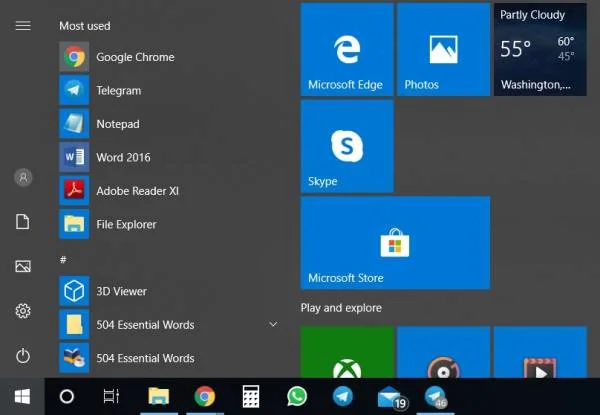Image resolution: width=600 pixels, height=415 pixels.
Task: Open Word 2016 from the app list
Action: (168, 157)
